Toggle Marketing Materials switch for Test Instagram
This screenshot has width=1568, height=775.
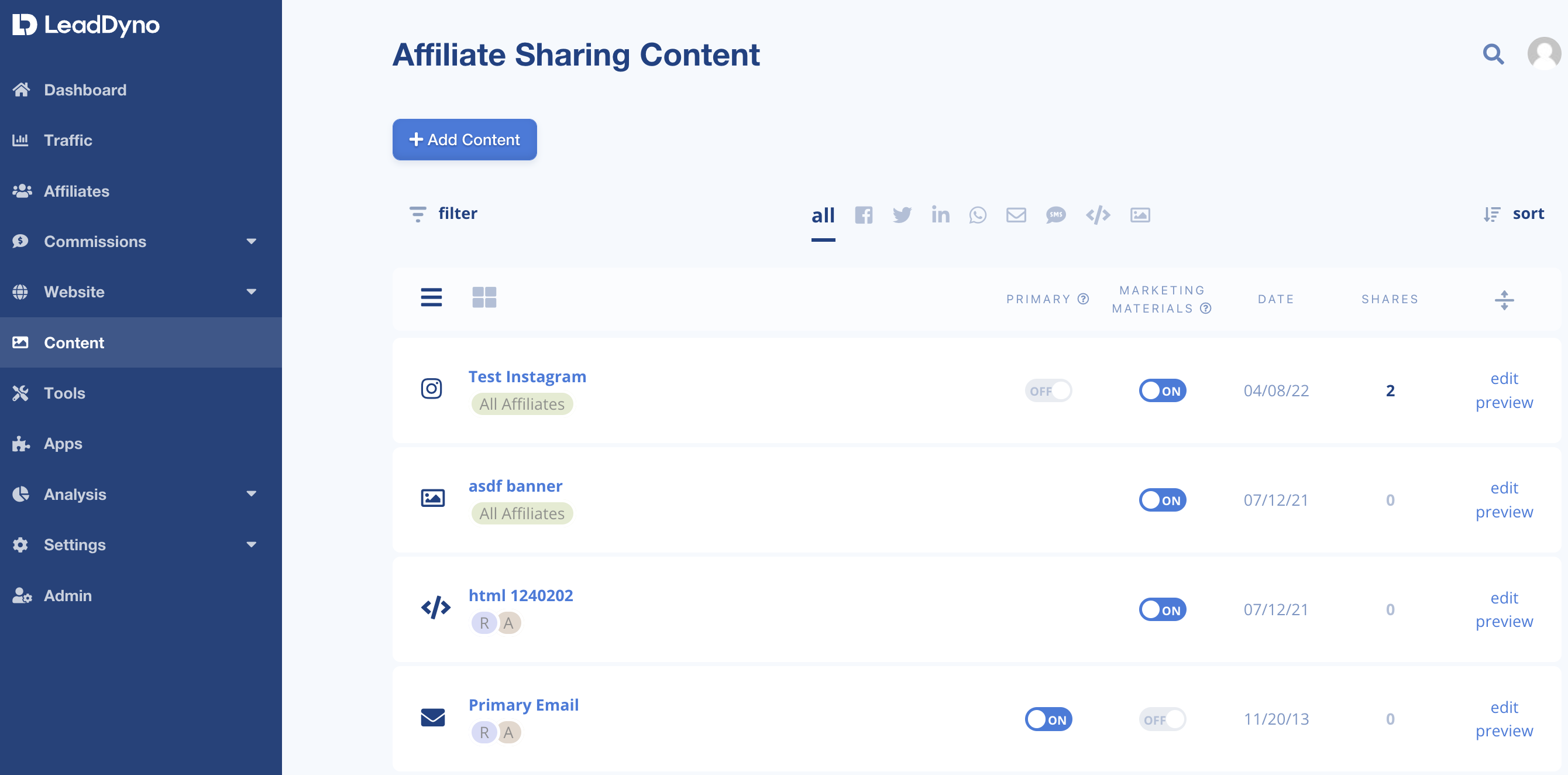click(x=1163, y=391)
